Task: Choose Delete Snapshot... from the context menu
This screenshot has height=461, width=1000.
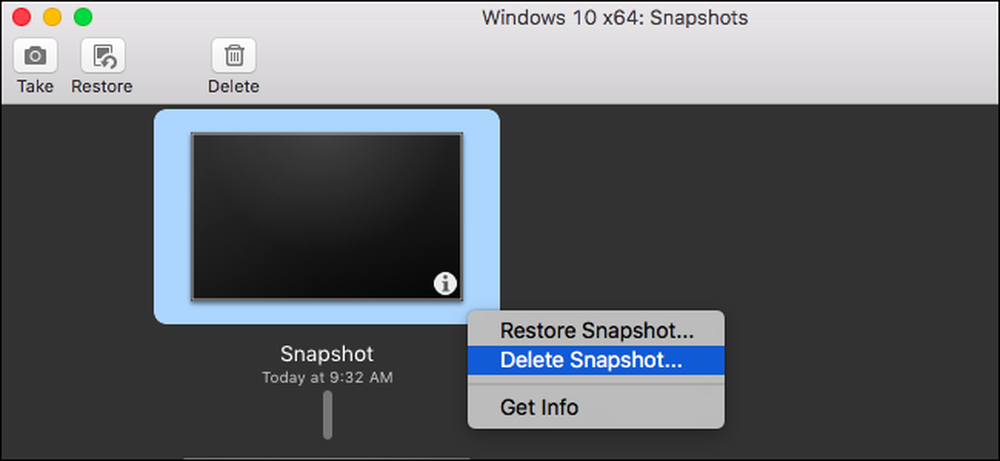Action: click(596, 360)
